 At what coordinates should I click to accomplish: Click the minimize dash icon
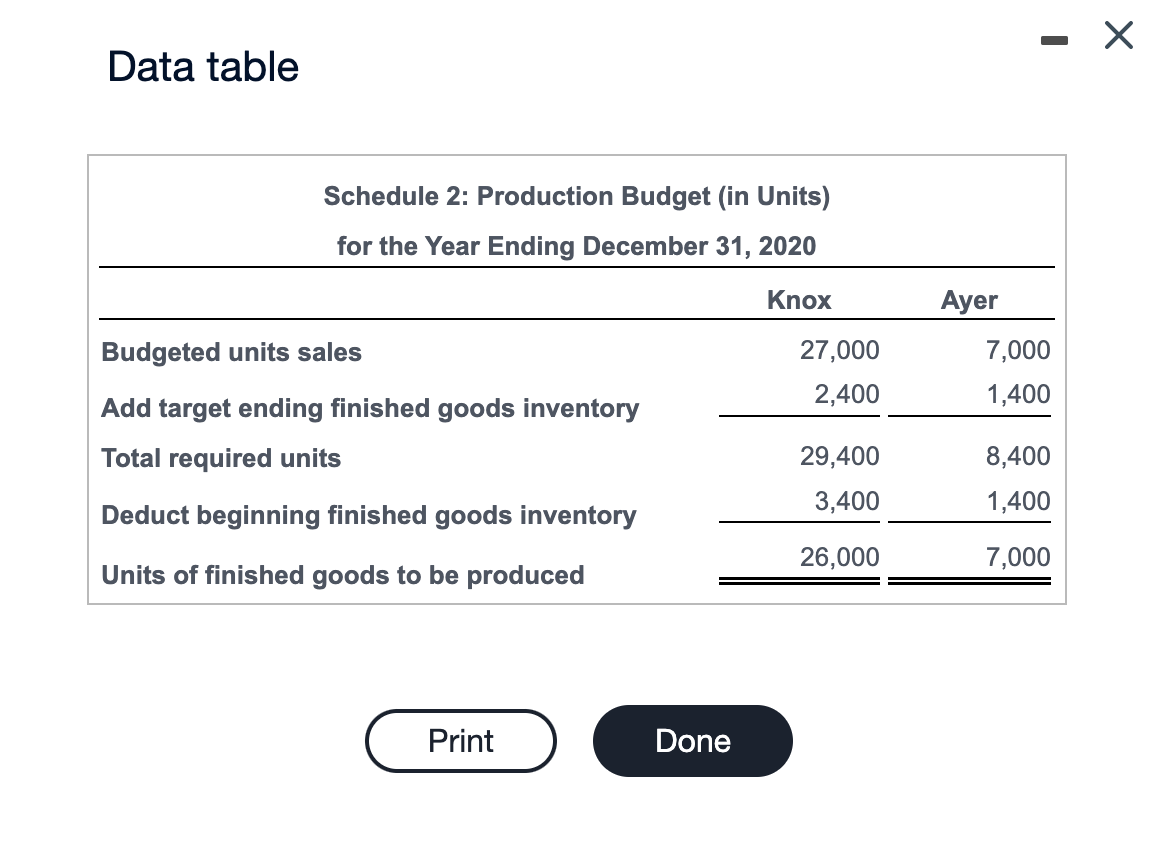tap(1055, 37)
